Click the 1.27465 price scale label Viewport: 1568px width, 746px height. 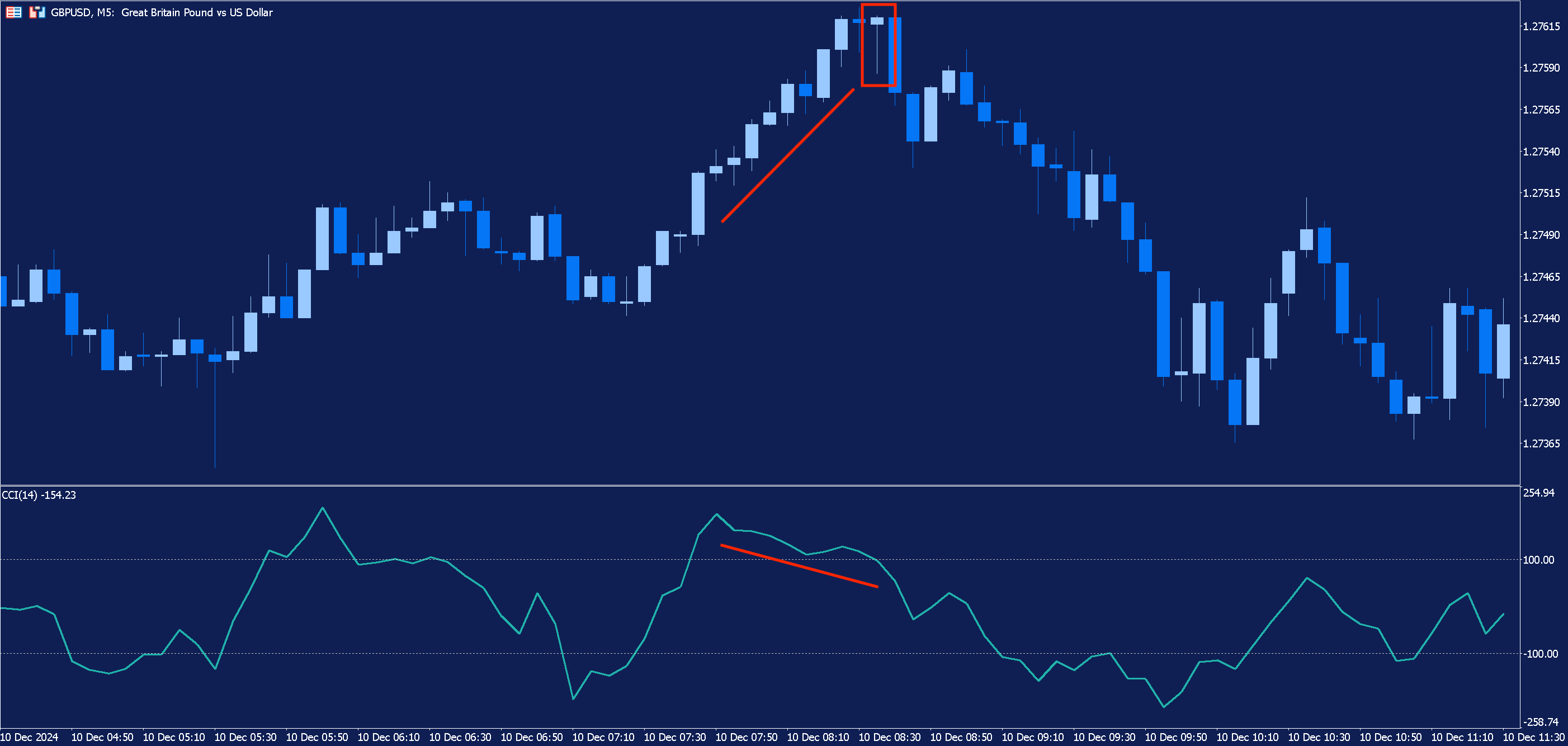click(x=1541, y=277)
